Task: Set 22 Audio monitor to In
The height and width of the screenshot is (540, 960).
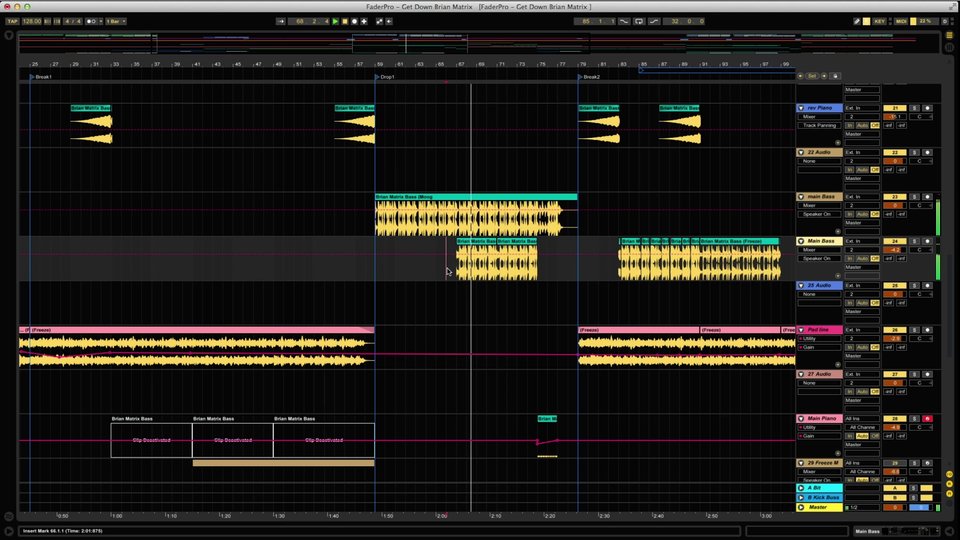Action: coord(850,170)
